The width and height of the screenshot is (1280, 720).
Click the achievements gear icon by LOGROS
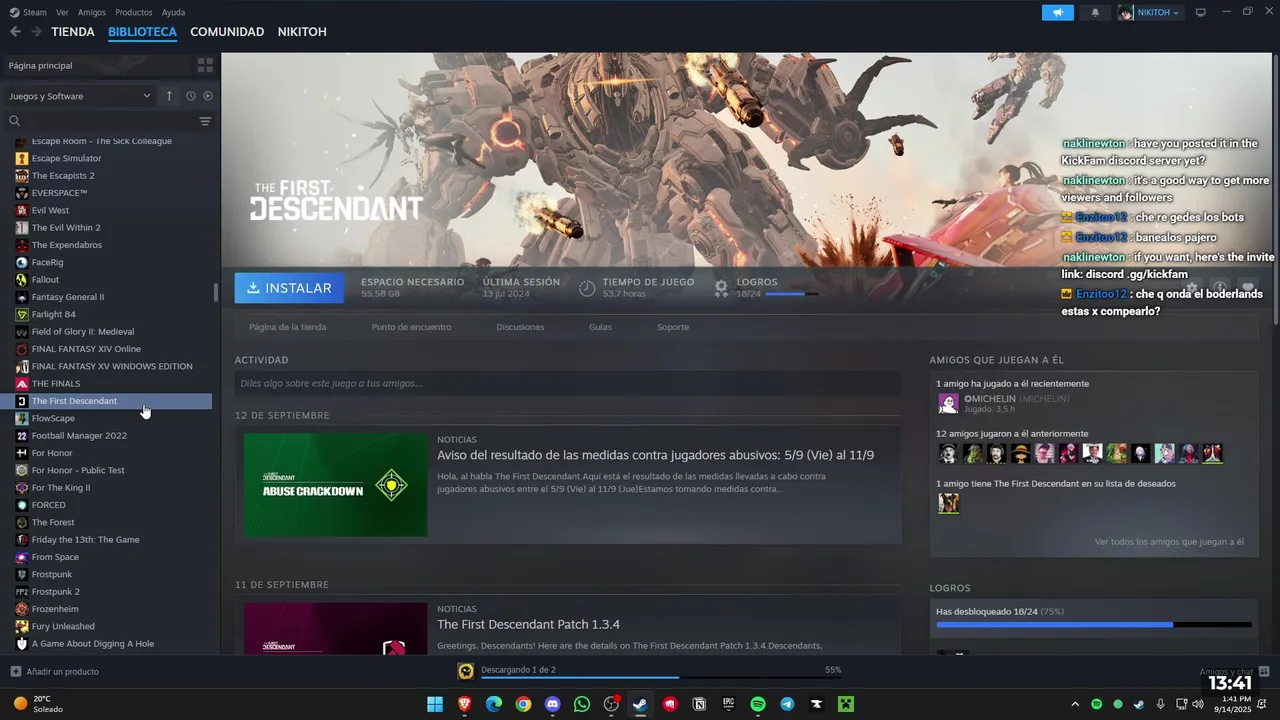click(721, 288)
